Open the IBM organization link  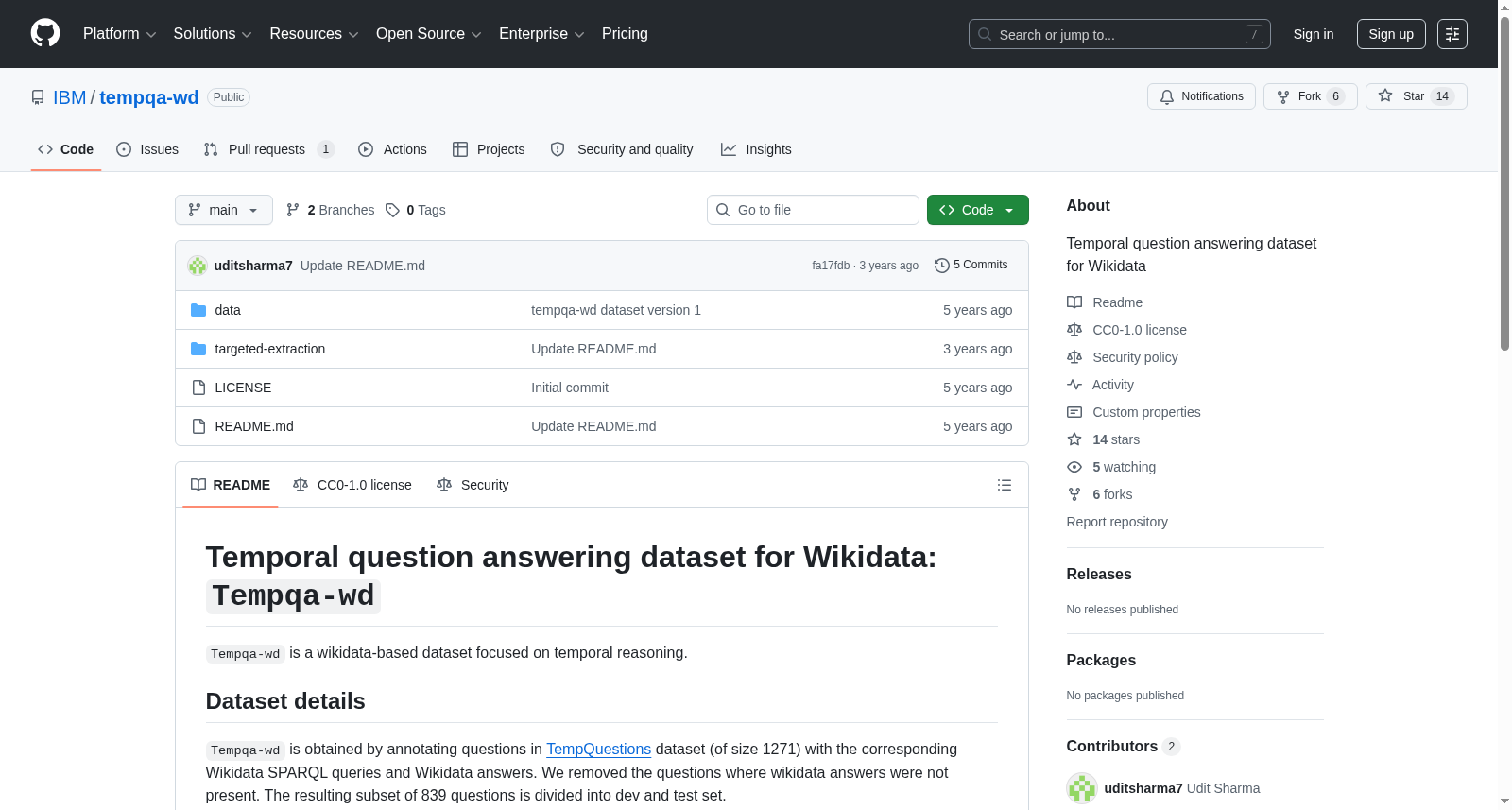pyautogui.click(x=69, y=97)
